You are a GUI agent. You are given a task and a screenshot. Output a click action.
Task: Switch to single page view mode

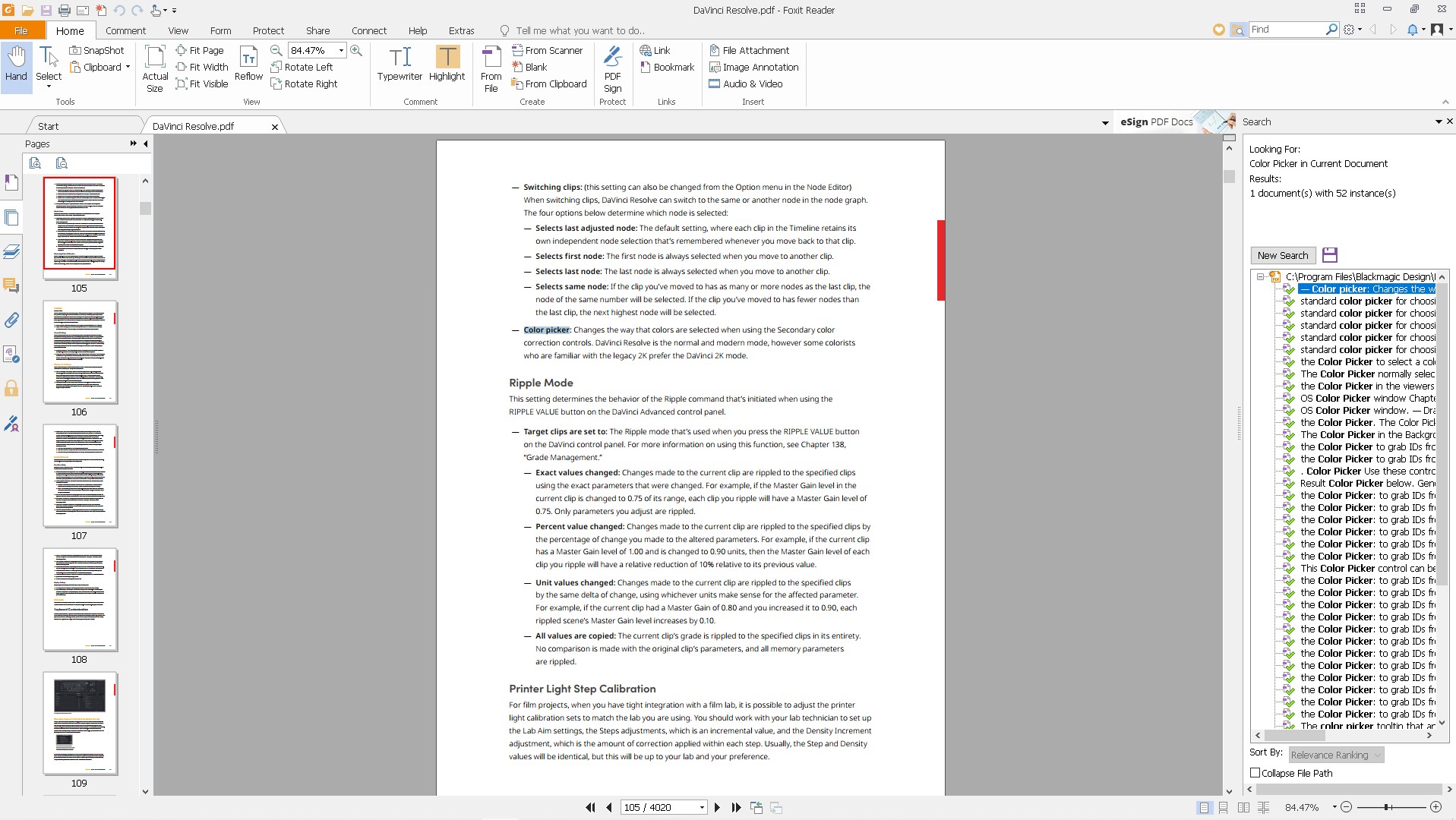[1205, 808]
